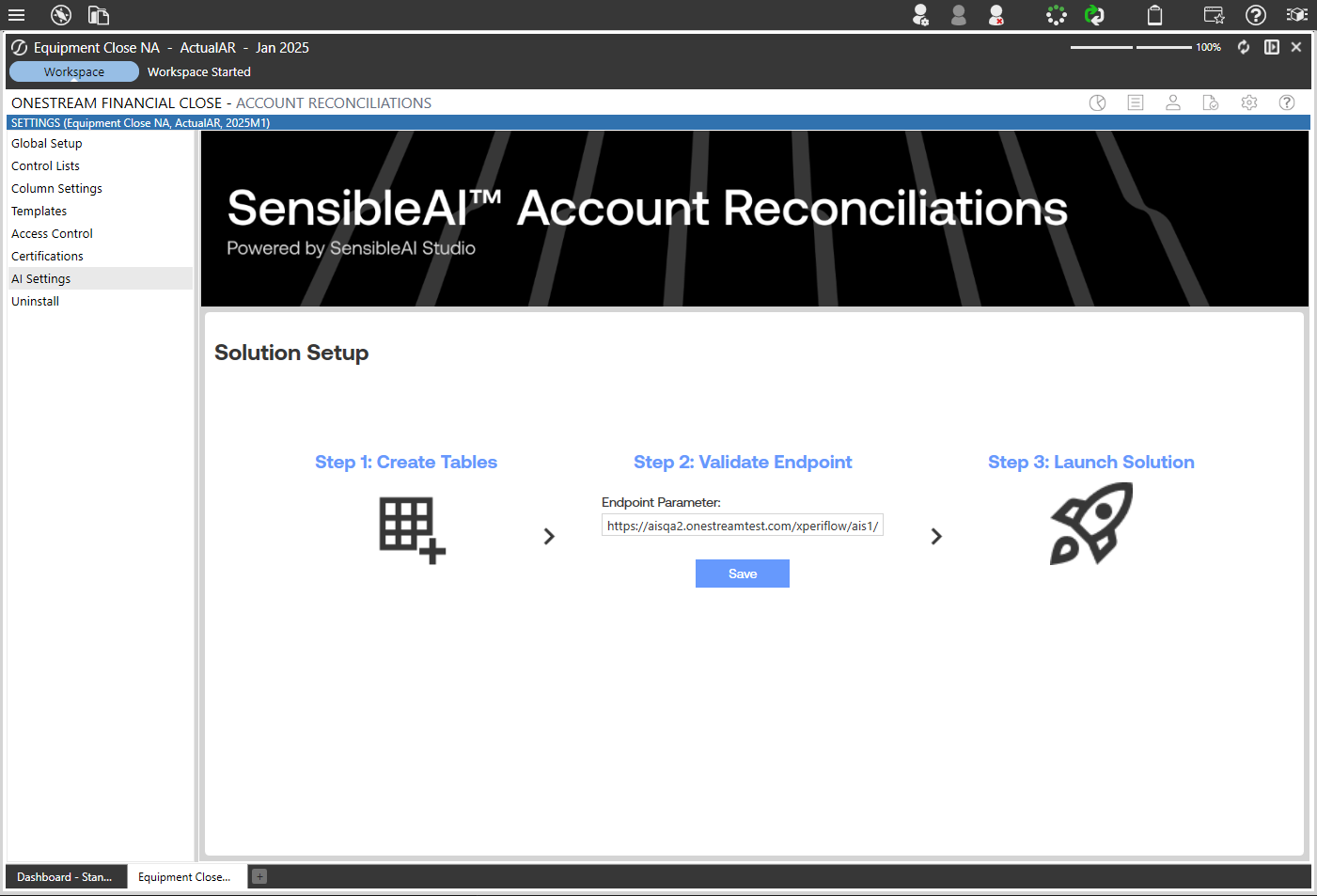Click the Step 2: Validate Endpoint heading
Screen dimensions: 1317x896
click(743, 462)
